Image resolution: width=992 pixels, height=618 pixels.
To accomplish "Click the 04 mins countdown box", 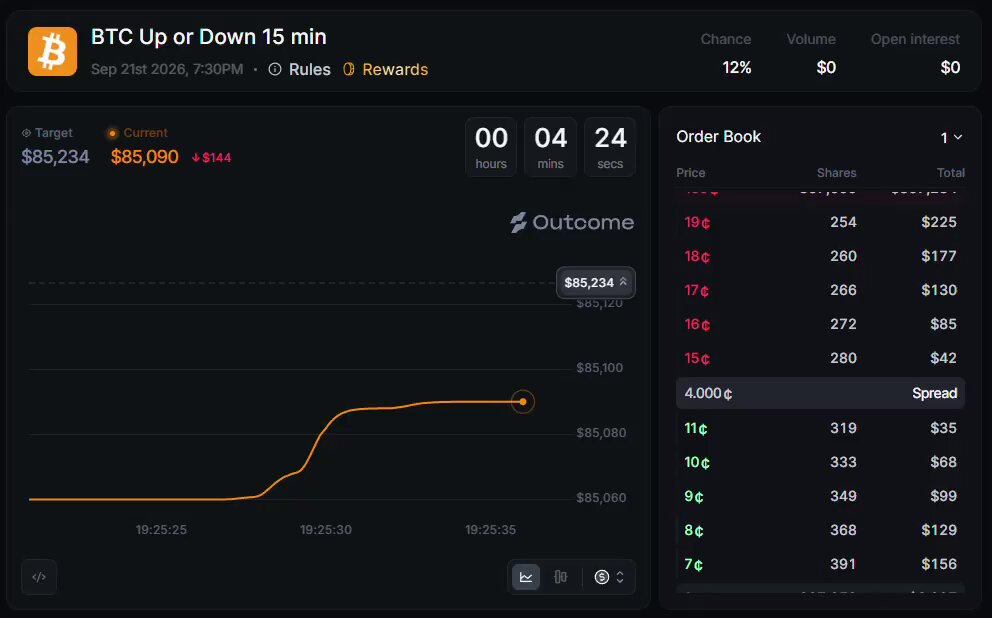I will tap(550, 147).
